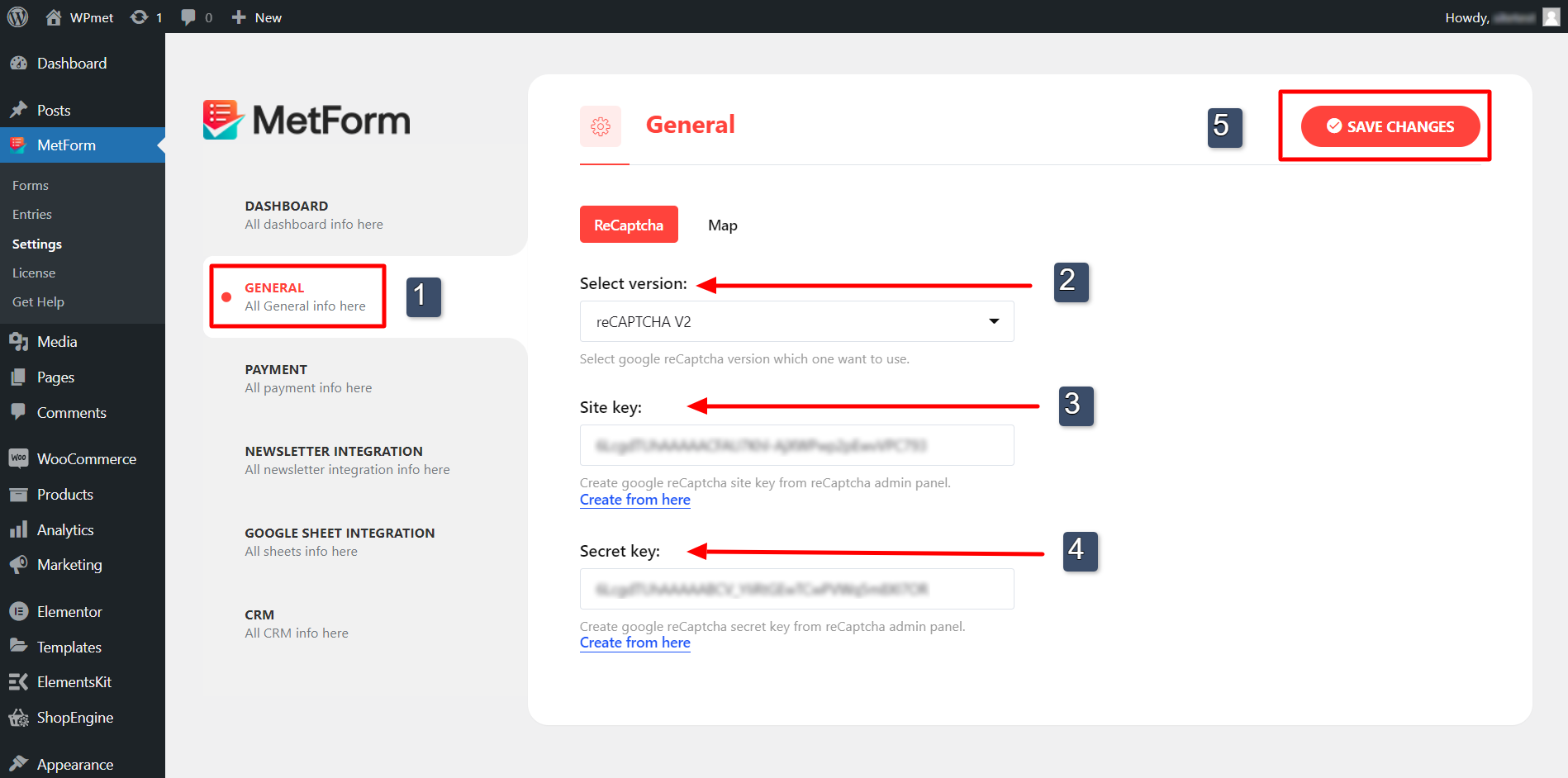The height and width of the screenshot is (778, 1568).
Task: Click the updates icon in admin bar
Action: (x=139, y=17)
